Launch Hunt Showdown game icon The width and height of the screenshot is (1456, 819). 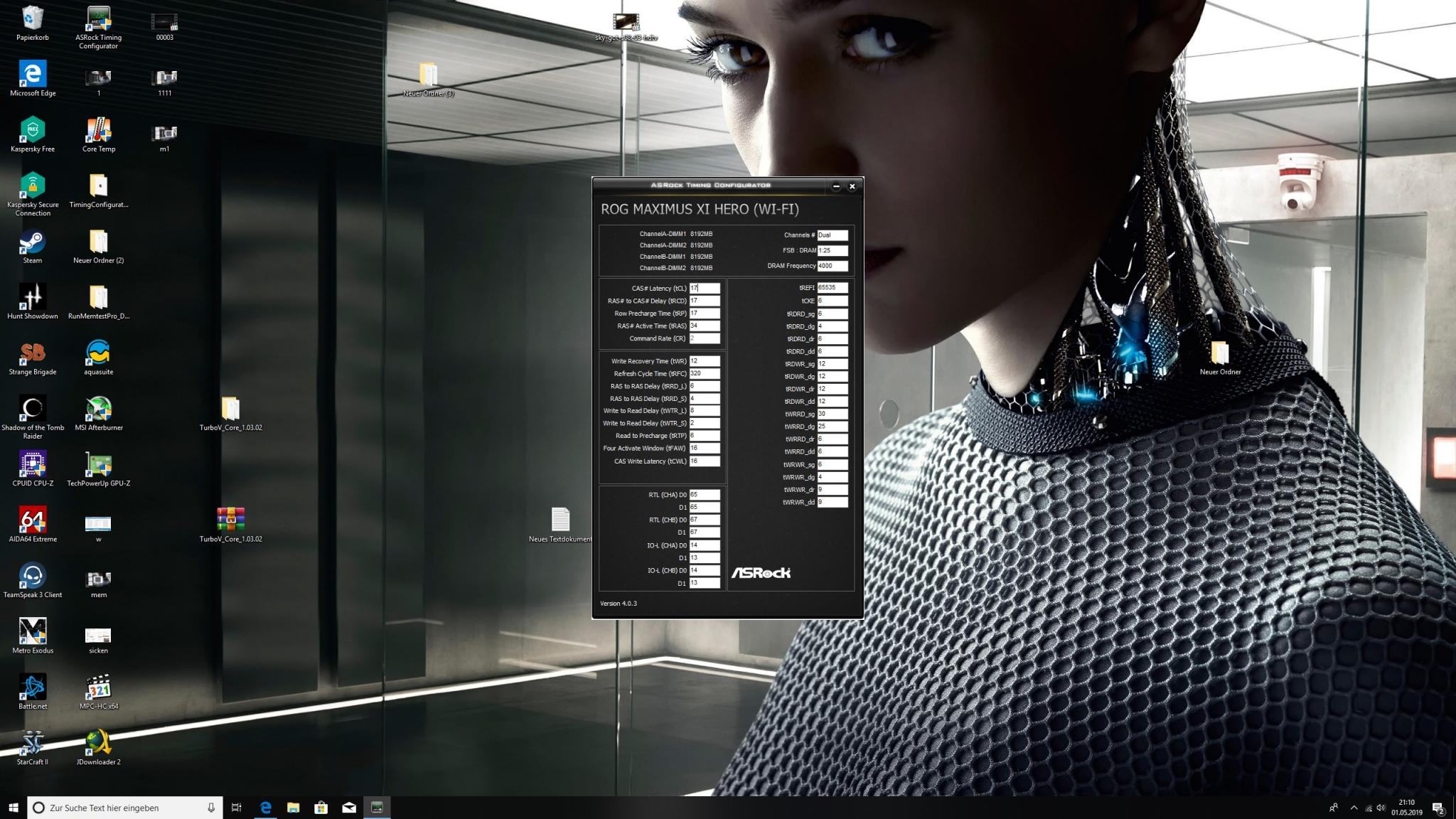coord(33,302)
